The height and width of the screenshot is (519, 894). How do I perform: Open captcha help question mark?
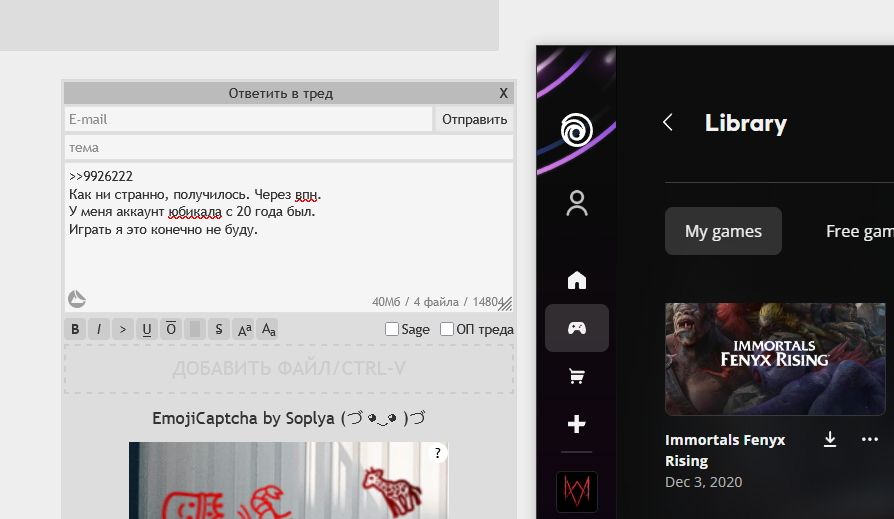point(437,453)
